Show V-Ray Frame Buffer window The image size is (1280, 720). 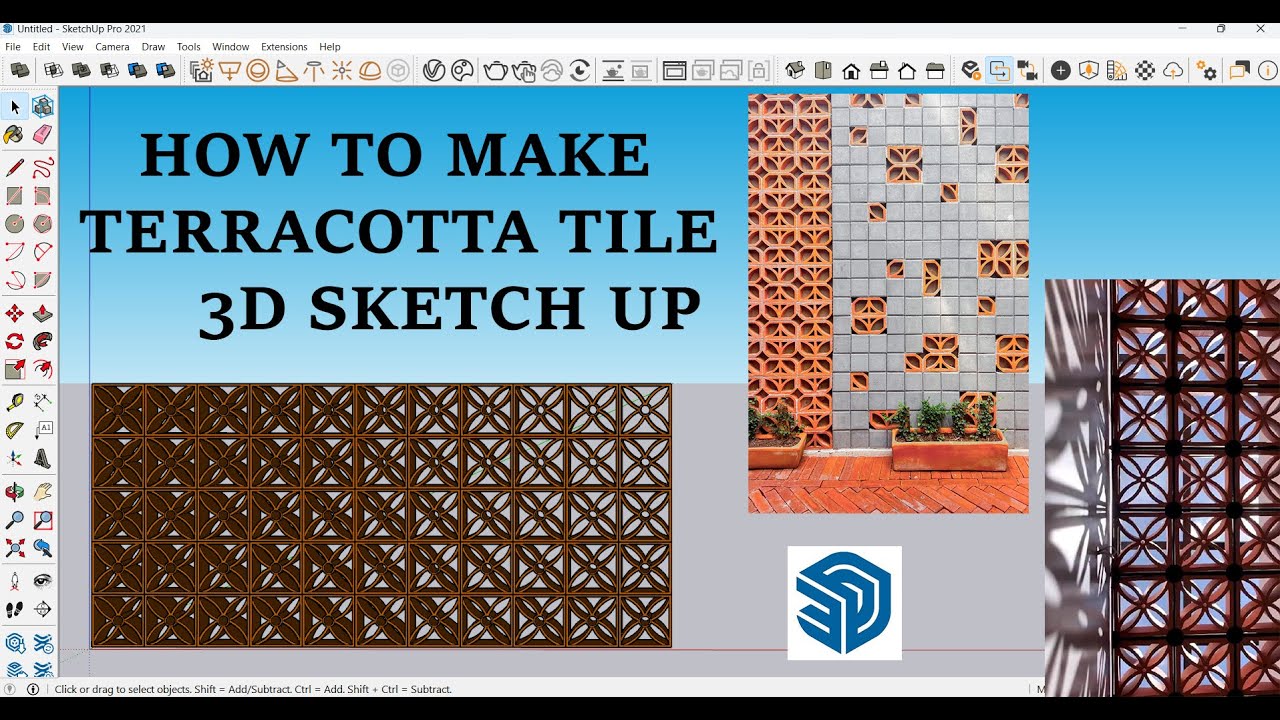point(675,71)
